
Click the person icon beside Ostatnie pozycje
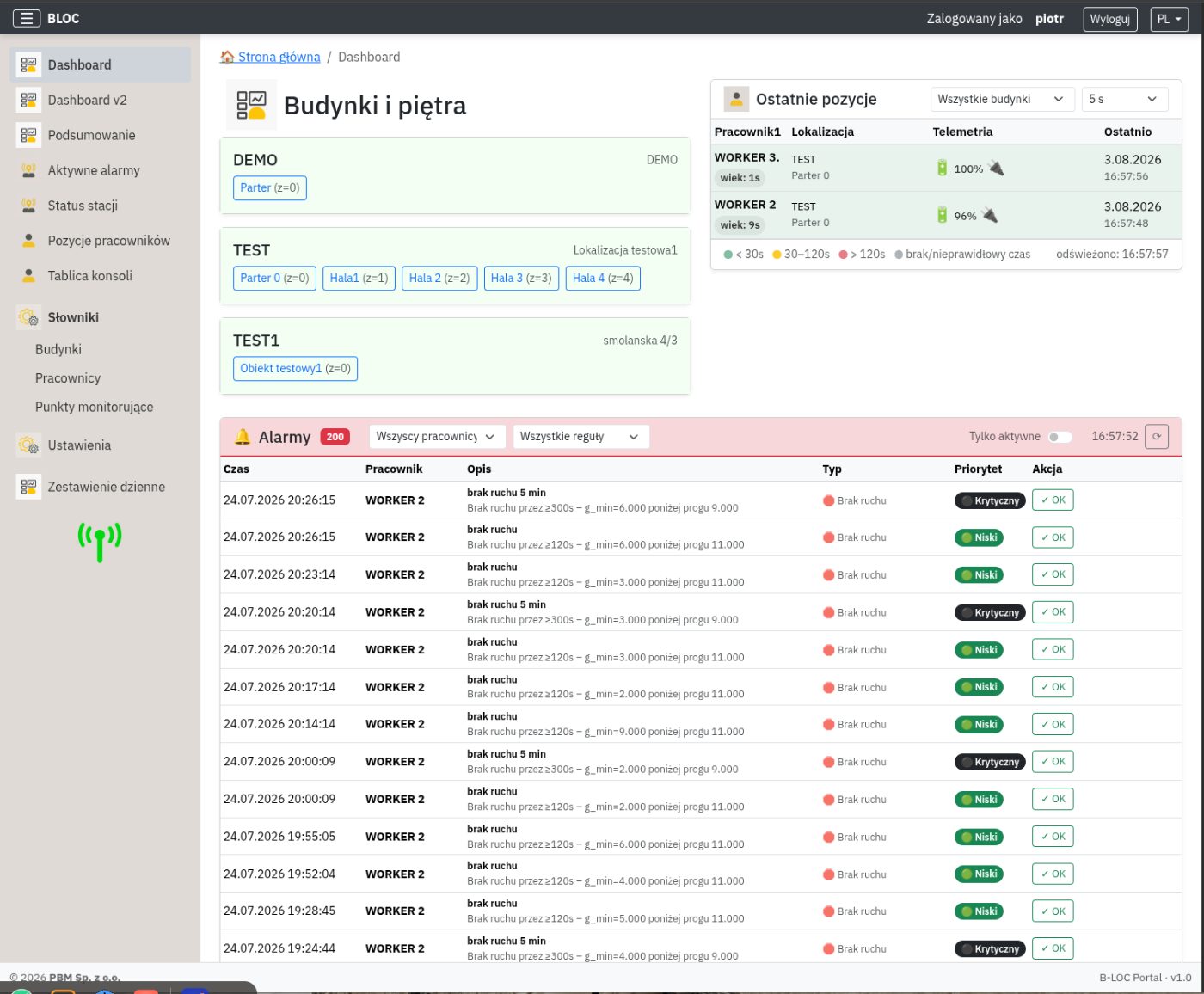coord(736,99)
